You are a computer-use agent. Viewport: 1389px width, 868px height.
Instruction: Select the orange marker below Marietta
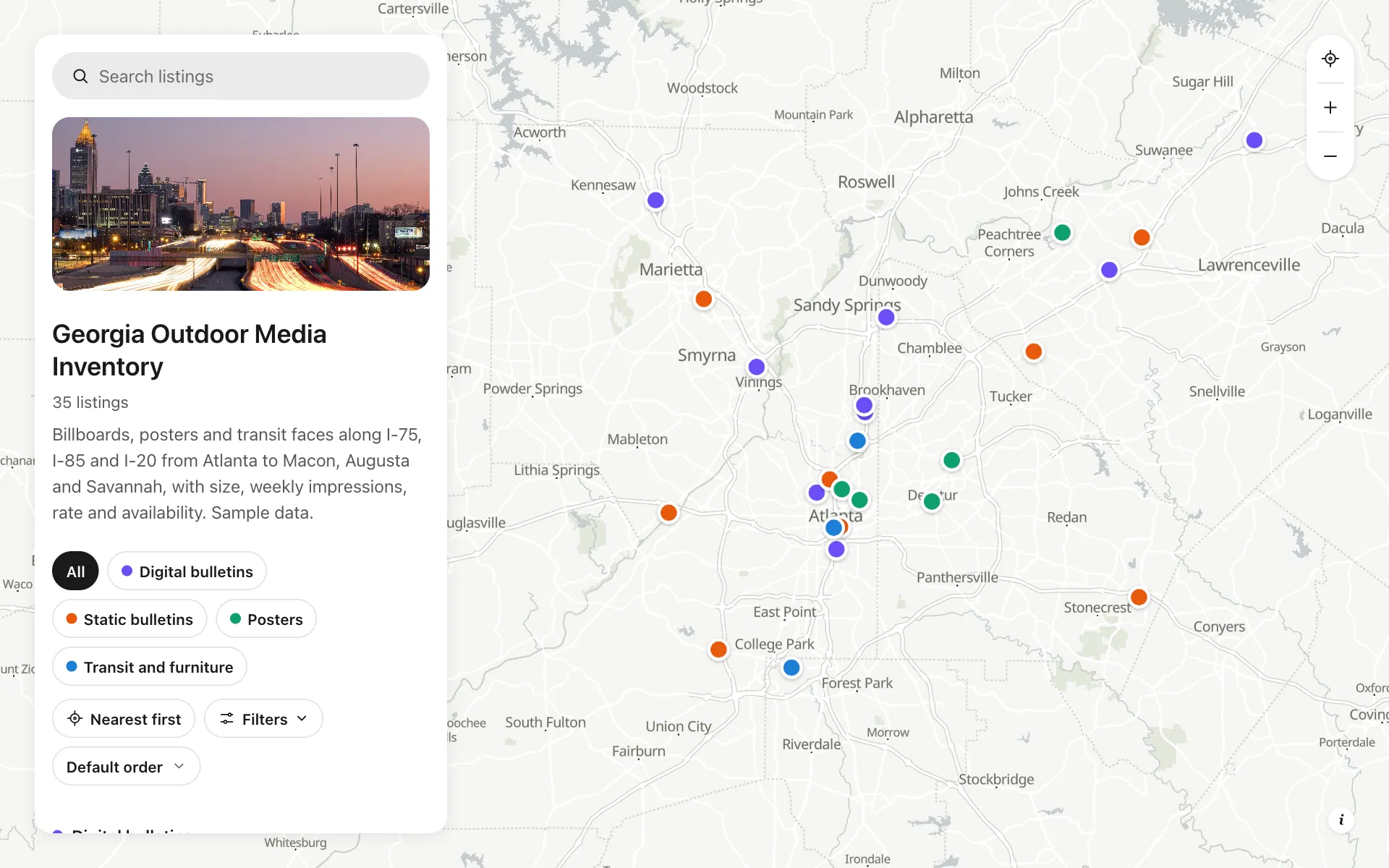(703, 299)
